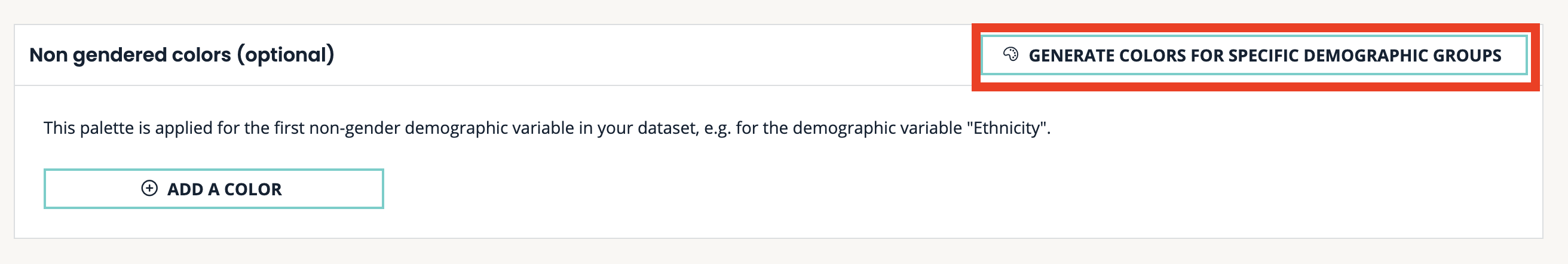Click the "Non gendered" words in the title

tap(98, 55)
